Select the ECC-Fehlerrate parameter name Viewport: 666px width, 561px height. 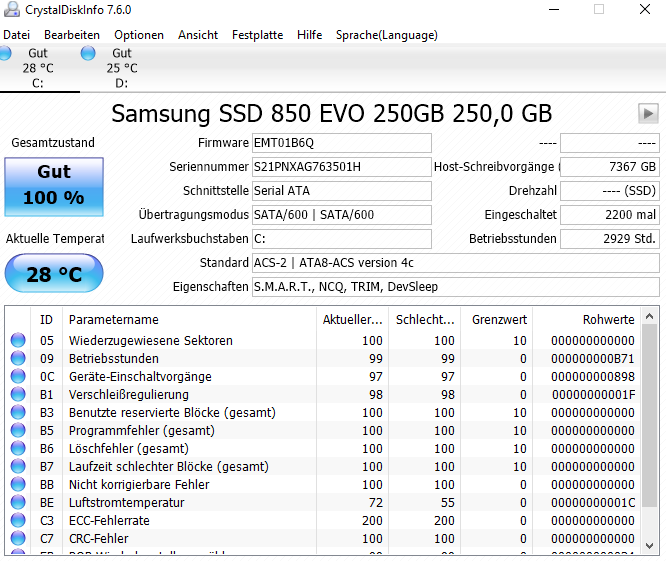(x=109, y=521)
